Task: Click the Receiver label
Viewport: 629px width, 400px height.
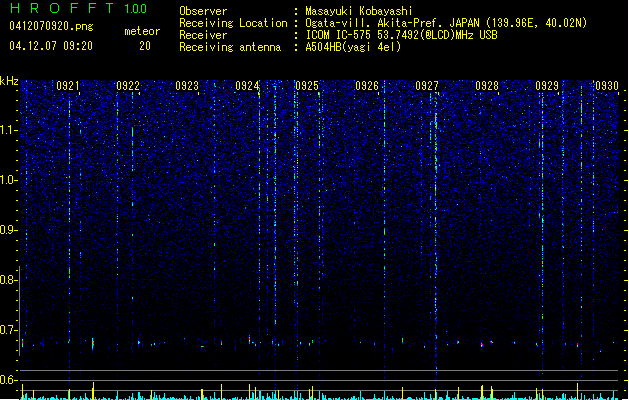Action: click(x=203, y=35)
